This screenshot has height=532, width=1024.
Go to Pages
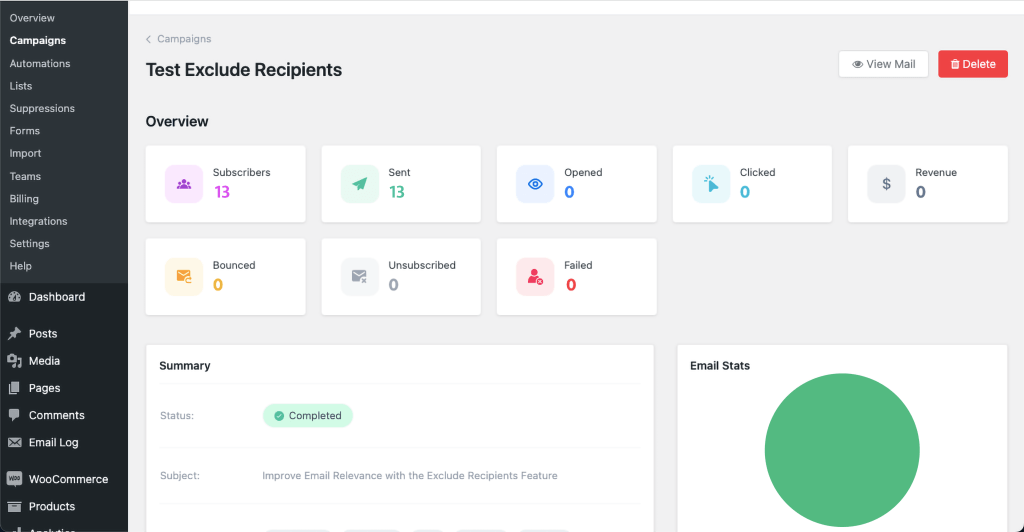[x=44, y=388]
